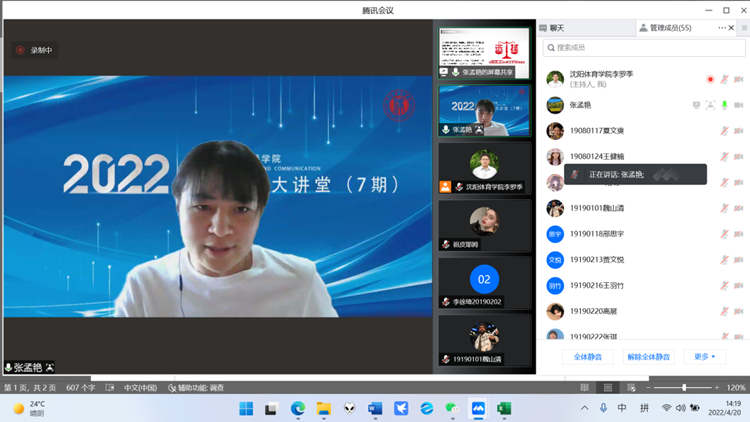Close the members panel with the X
750x422 pixels.
(x=731, y=28)
